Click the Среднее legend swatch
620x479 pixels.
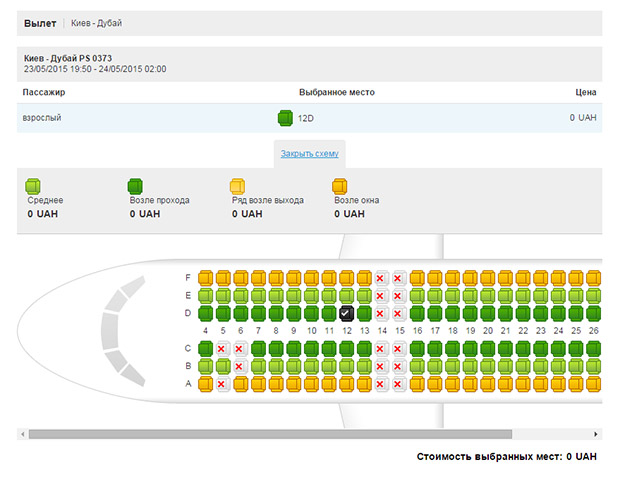(33, 186)
